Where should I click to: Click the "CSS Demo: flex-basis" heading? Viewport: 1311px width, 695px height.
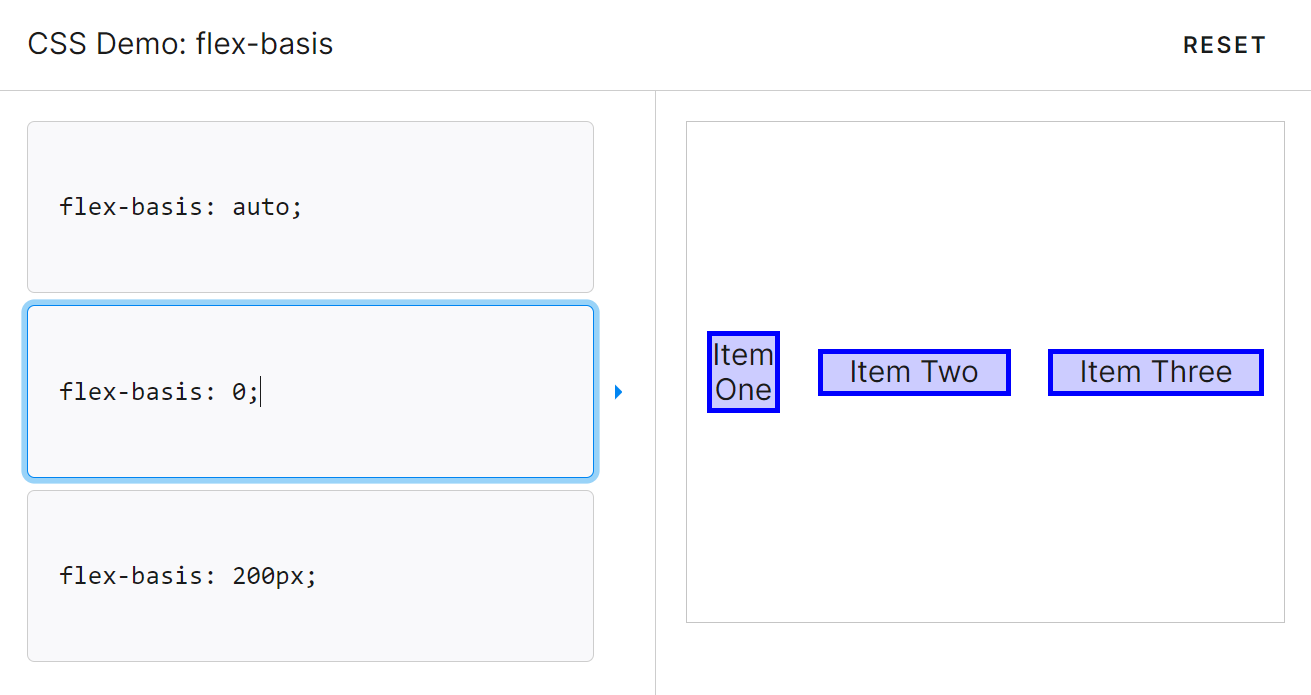[181, 44]
